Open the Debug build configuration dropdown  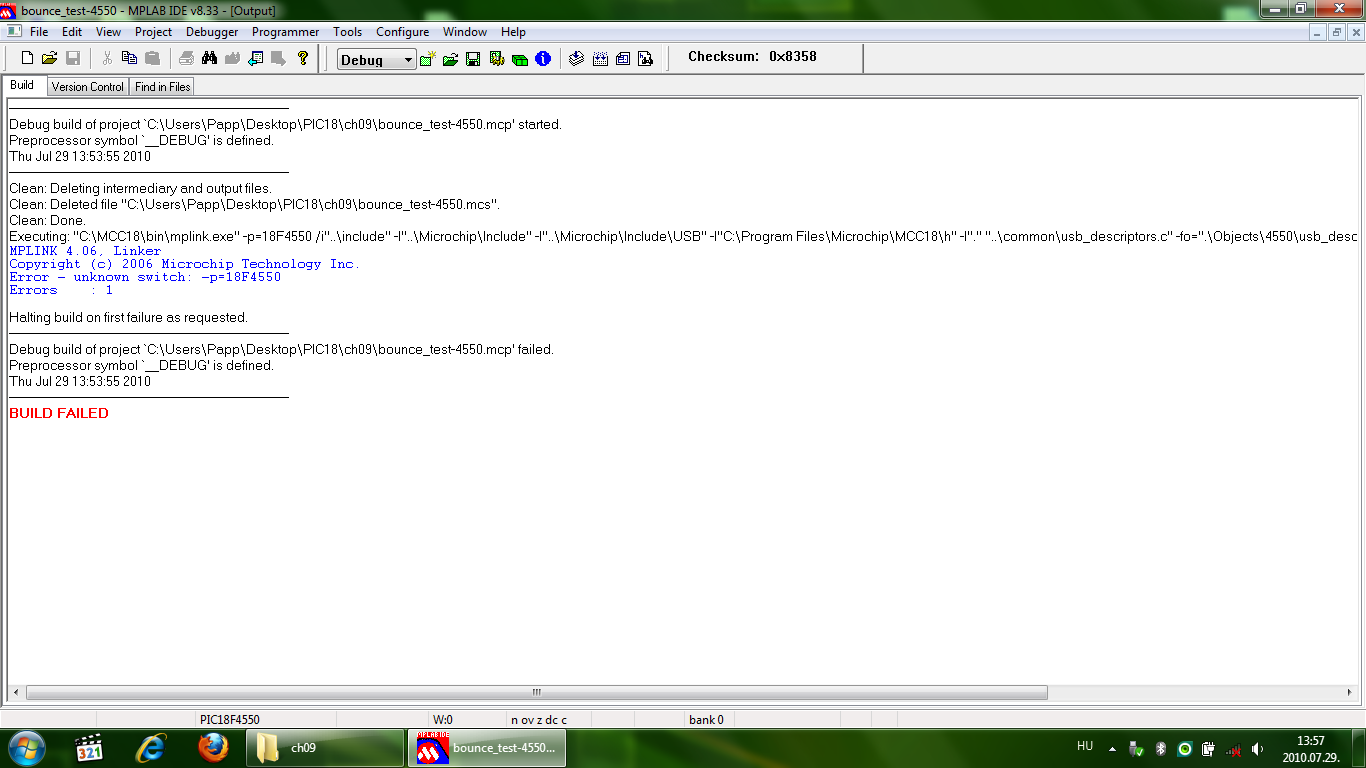pos(376,59)
